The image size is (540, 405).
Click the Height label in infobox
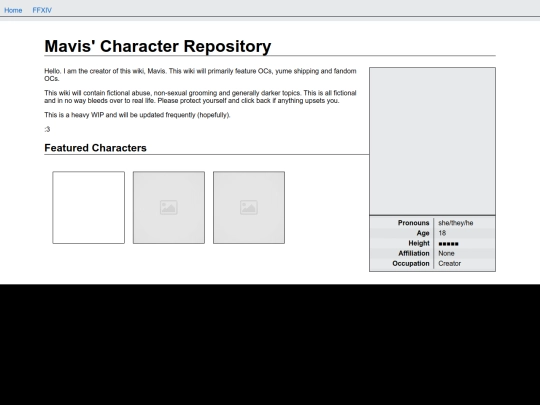pos(419,243)
